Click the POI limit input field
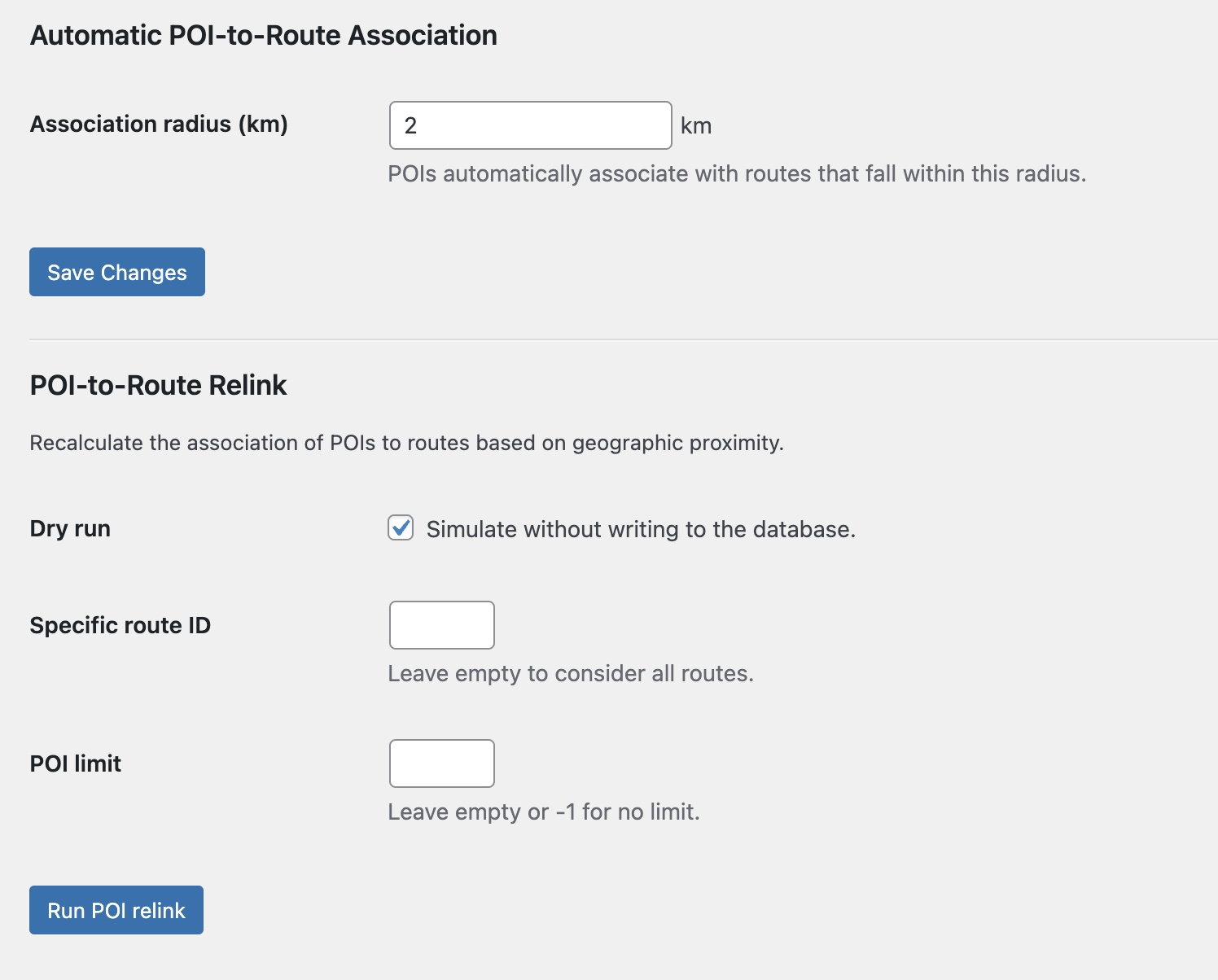Screen dimensions: 1218x980 pos(441,763)
